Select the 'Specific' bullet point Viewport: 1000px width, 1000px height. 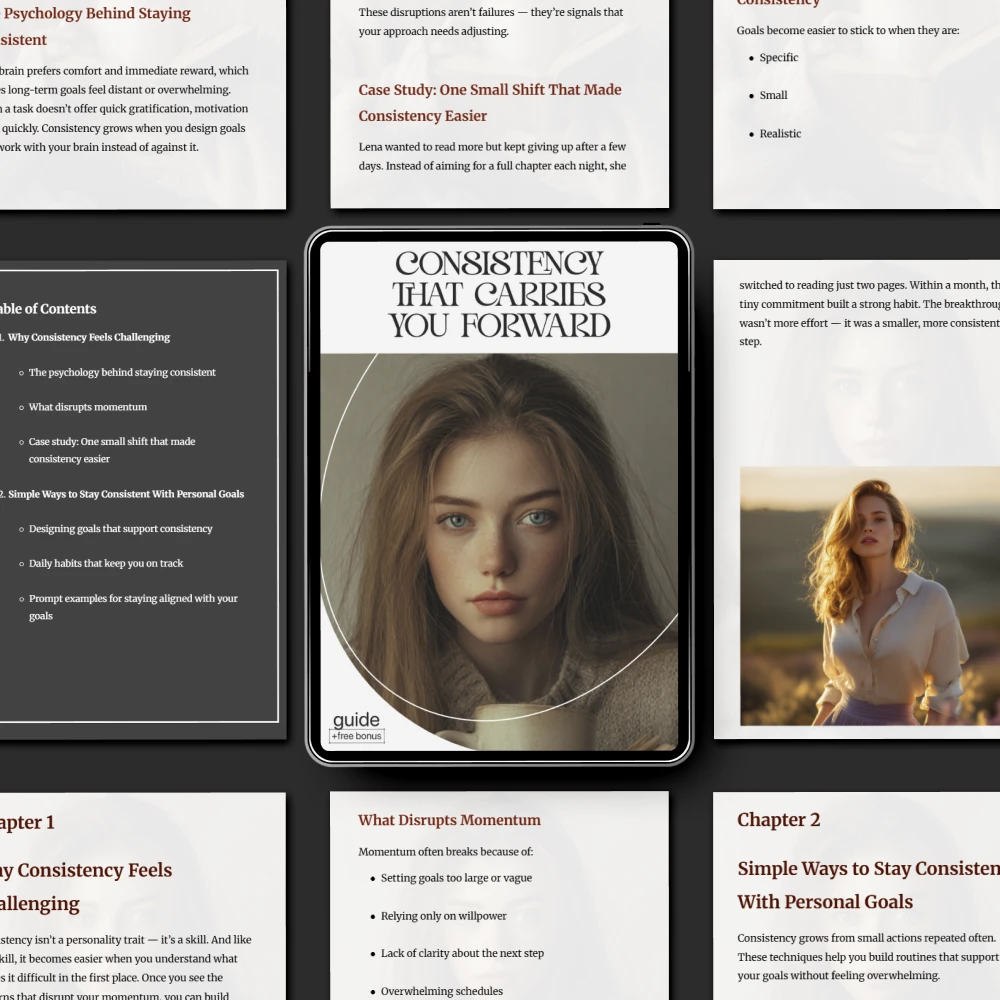(x=778, y=58)
